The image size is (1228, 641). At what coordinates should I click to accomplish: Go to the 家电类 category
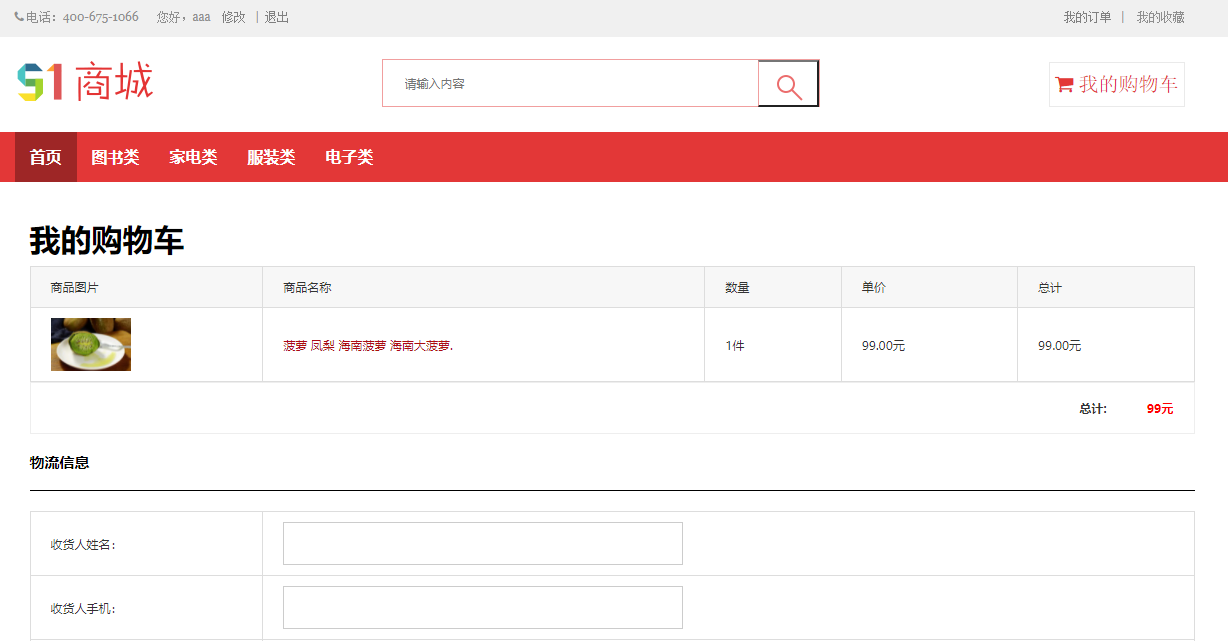coord(193,157)
